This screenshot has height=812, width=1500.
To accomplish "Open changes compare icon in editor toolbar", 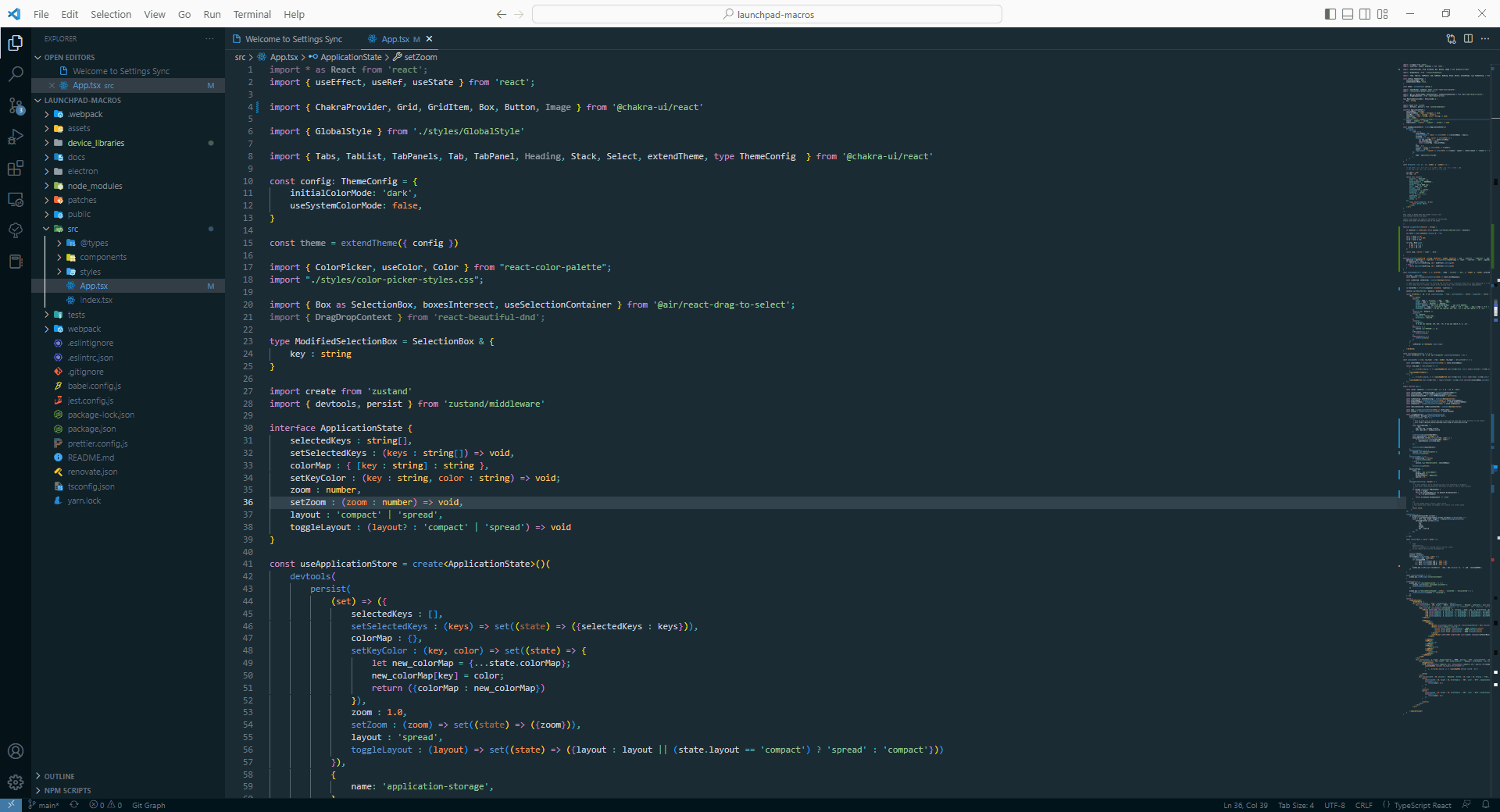I will click(x=1451, y=38).
